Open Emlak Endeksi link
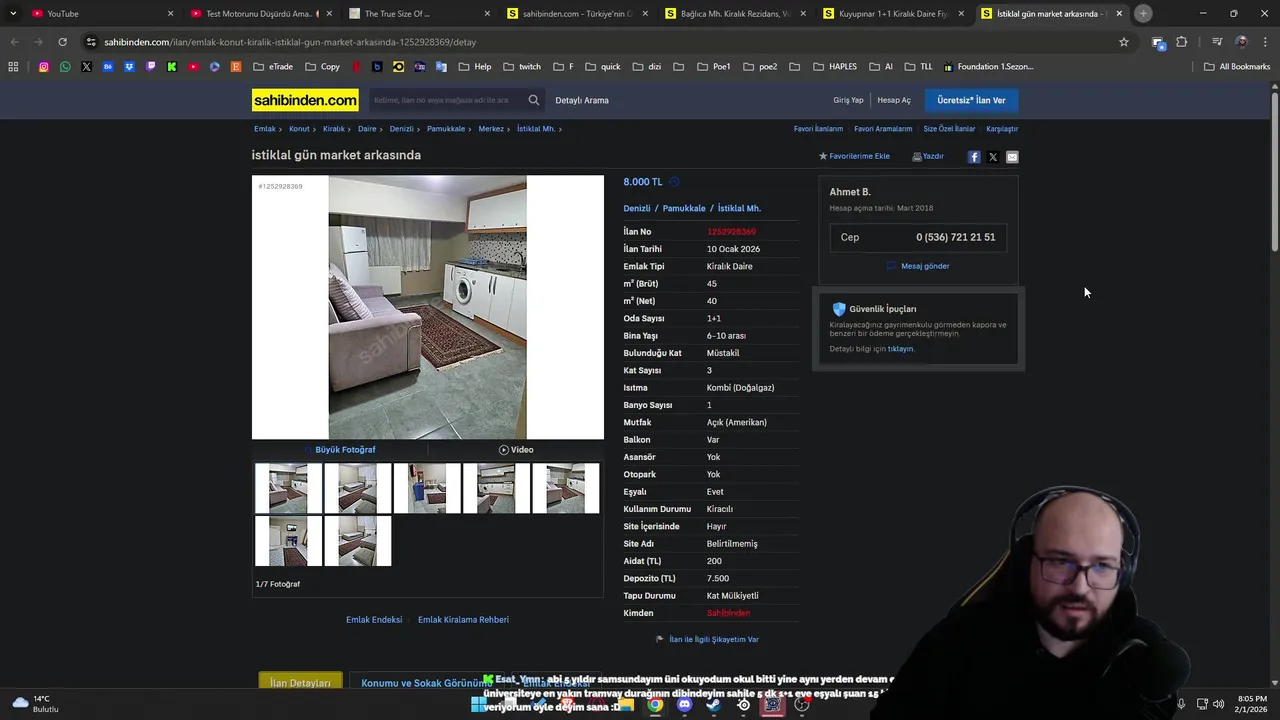The image size is (1280, 720). (374, 620)
